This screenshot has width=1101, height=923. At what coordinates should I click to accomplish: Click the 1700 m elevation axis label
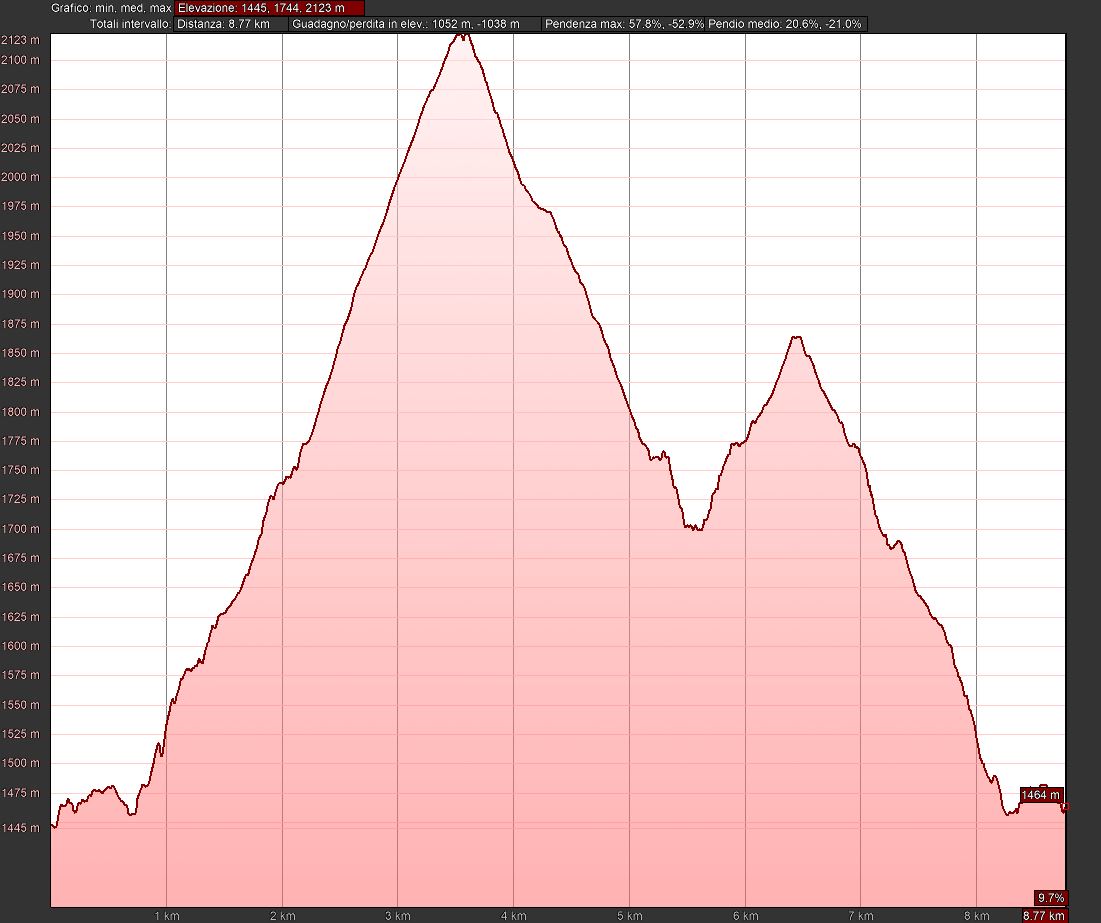[x=20, y=529]
